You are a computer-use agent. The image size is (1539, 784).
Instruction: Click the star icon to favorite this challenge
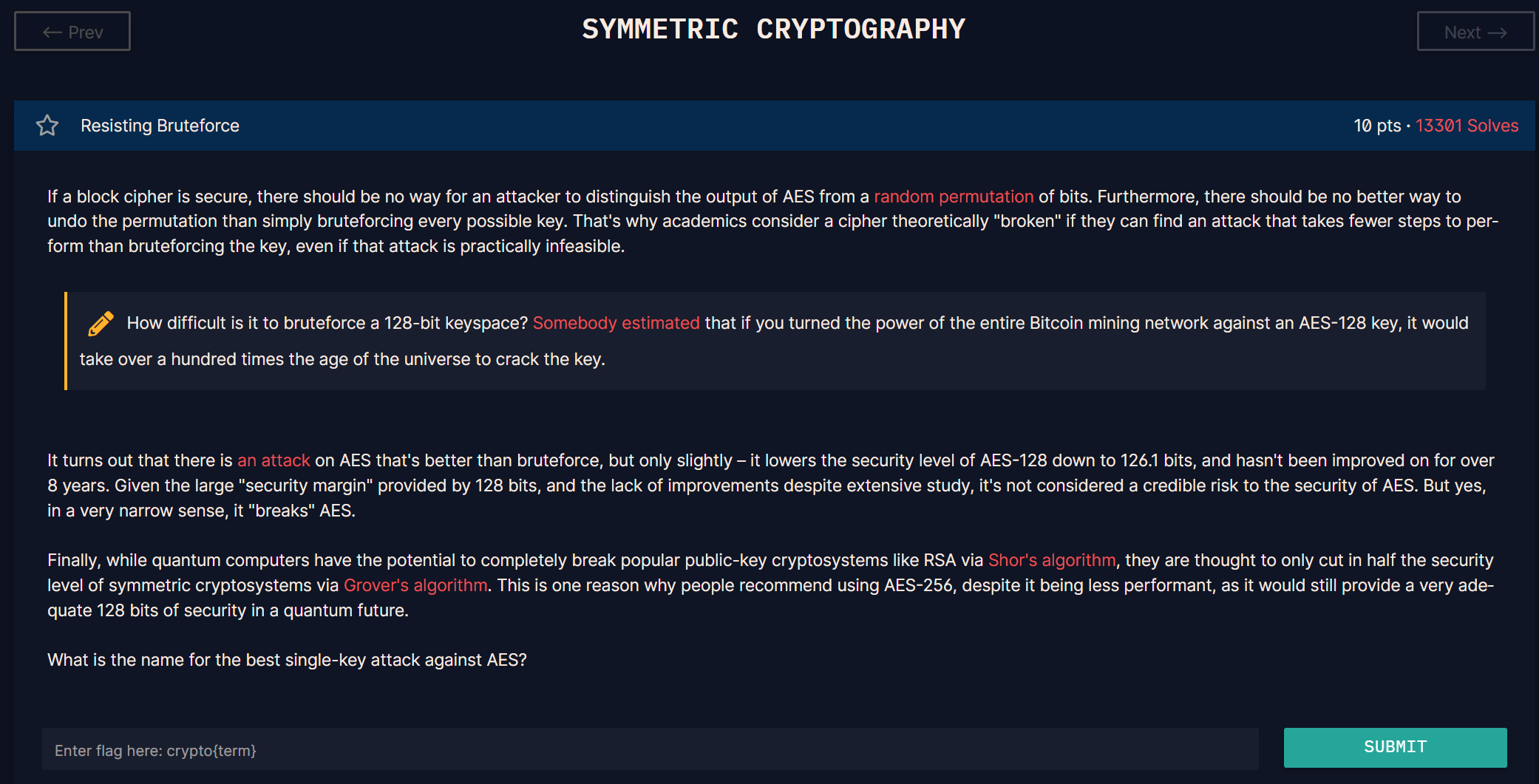coord(47,126)
